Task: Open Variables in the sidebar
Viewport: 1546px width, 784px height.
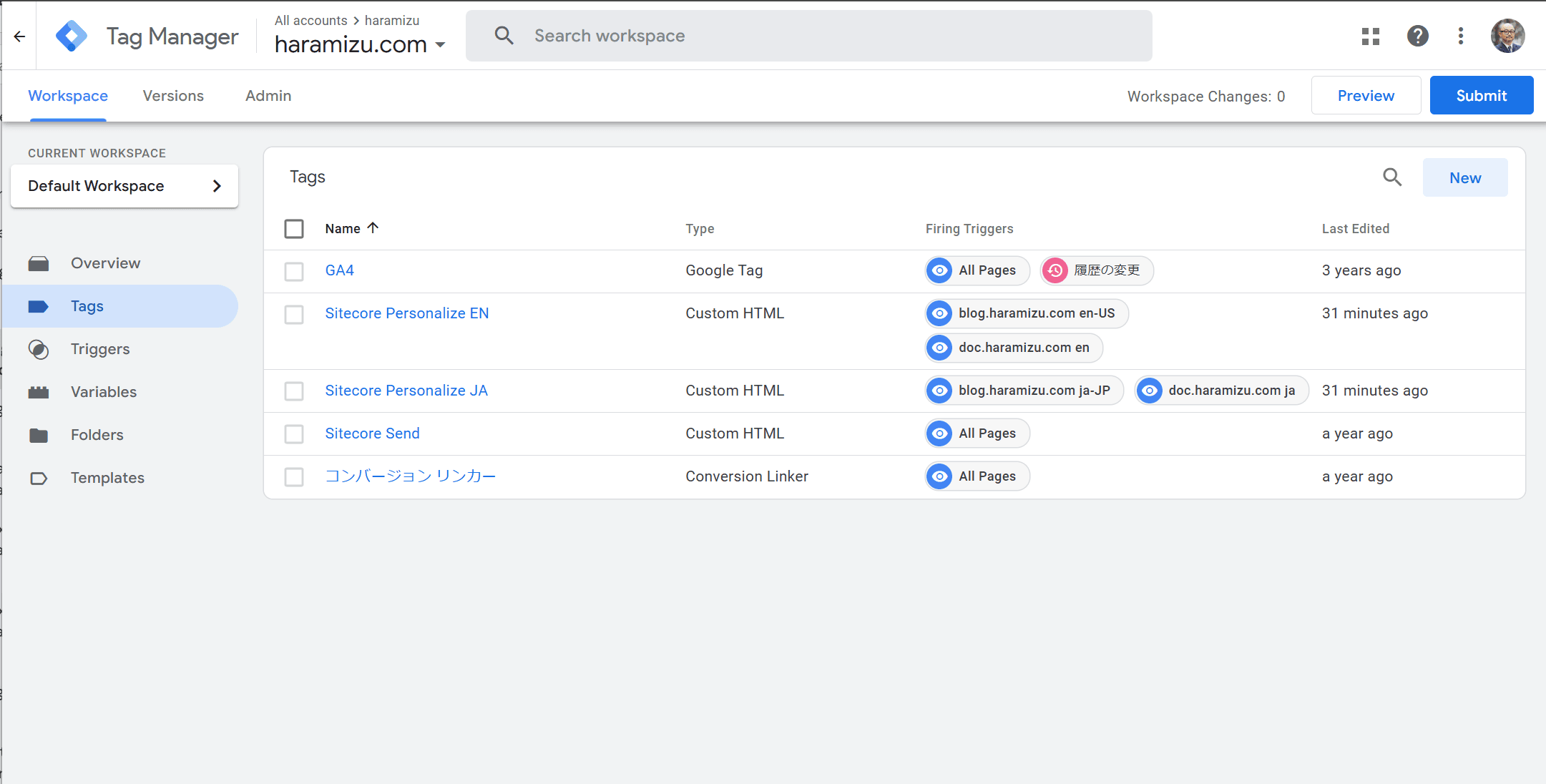Action: pos(103,392)
